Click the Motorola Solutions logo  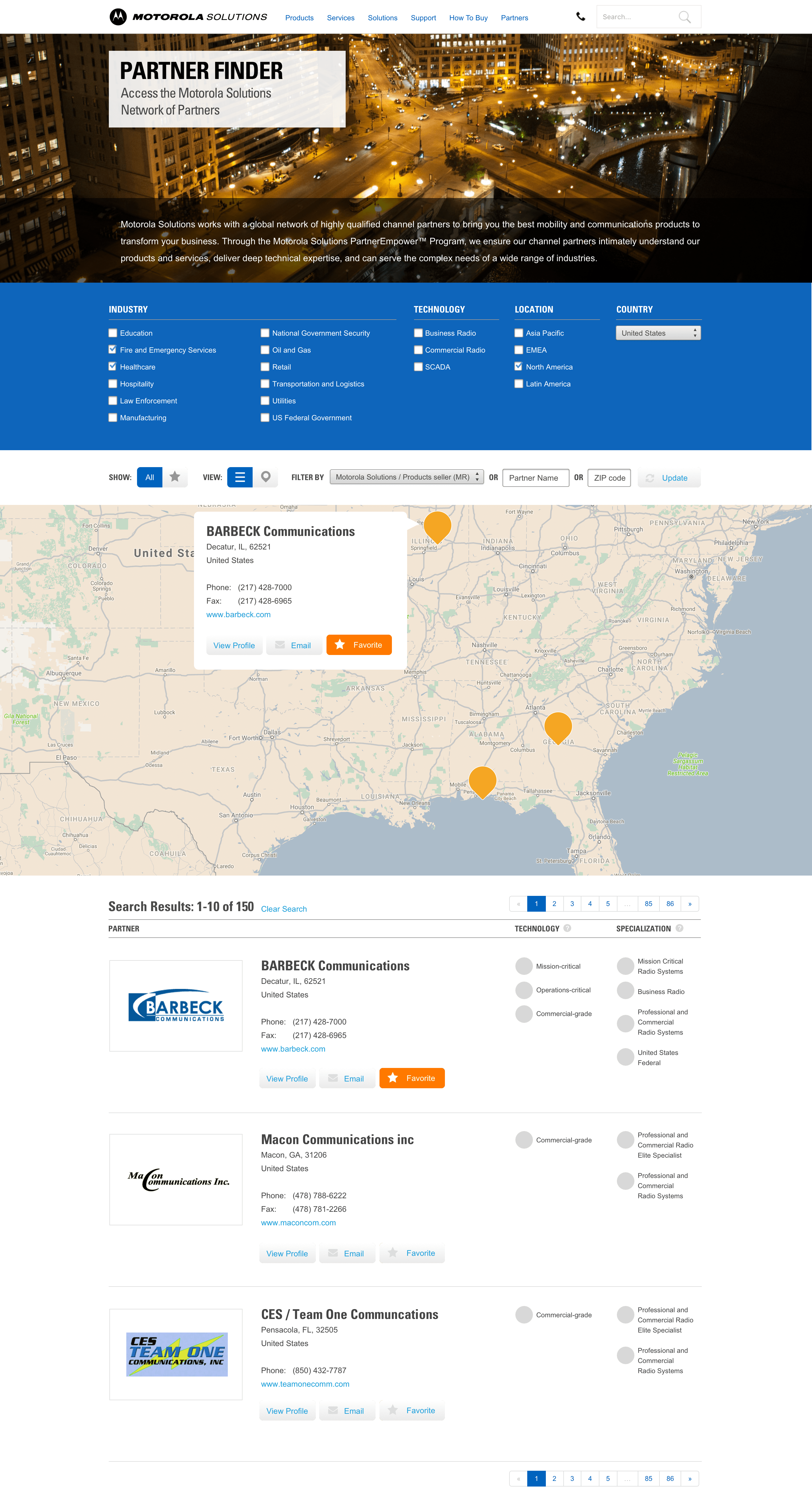pos(189,17)
